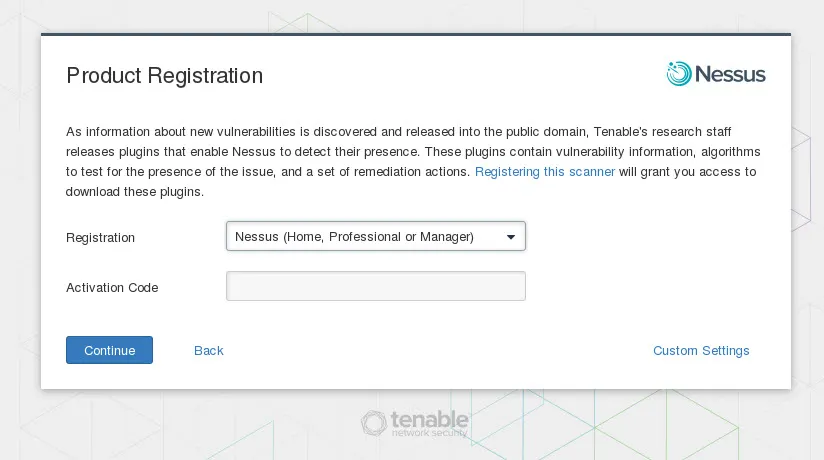This screenshot has width=824, height=460.
Task: Click the dark top border of the dialog
Action: click(415, 35)
